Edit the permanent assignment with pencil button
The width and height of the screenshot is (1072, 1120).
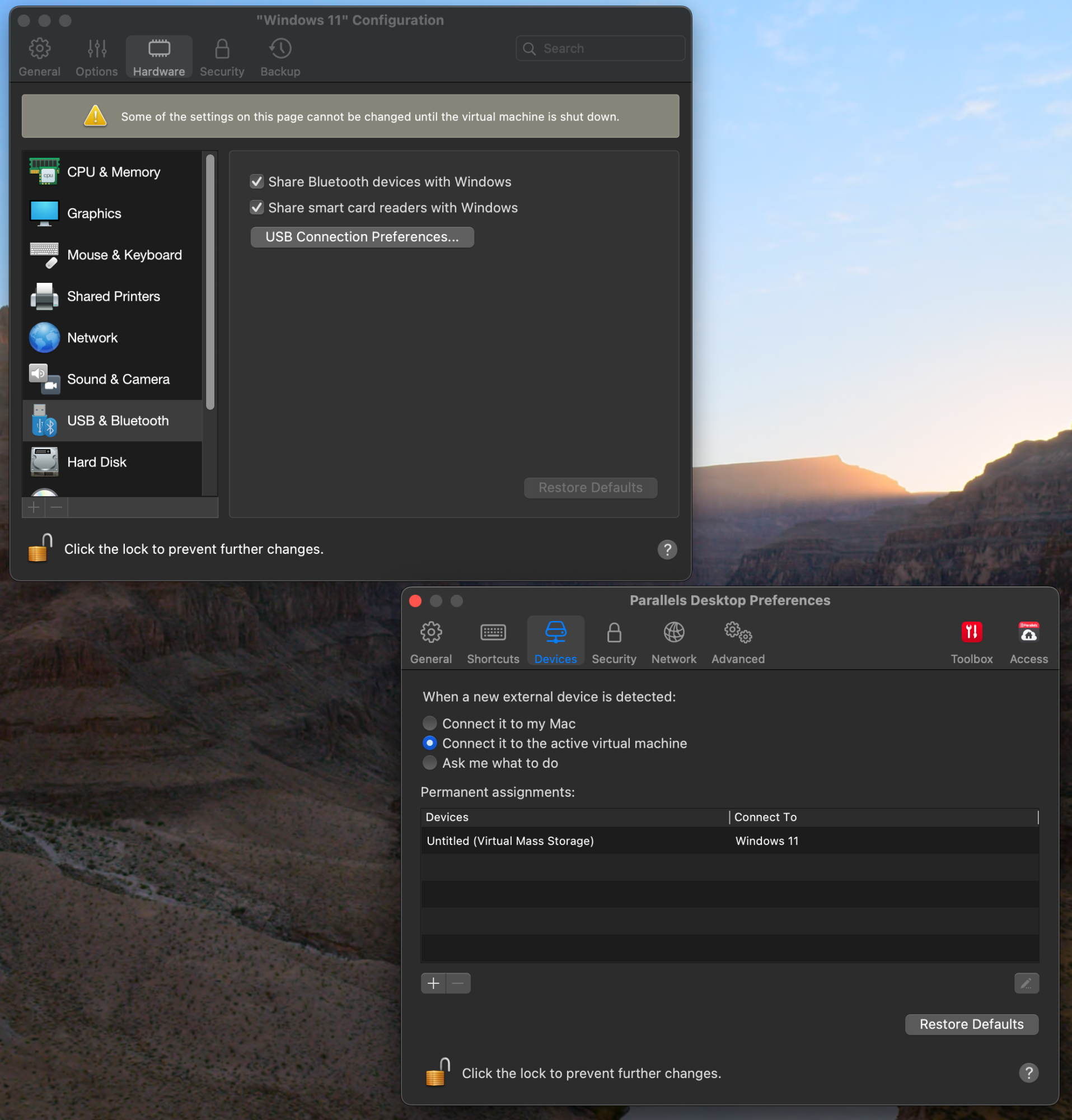1026,983
